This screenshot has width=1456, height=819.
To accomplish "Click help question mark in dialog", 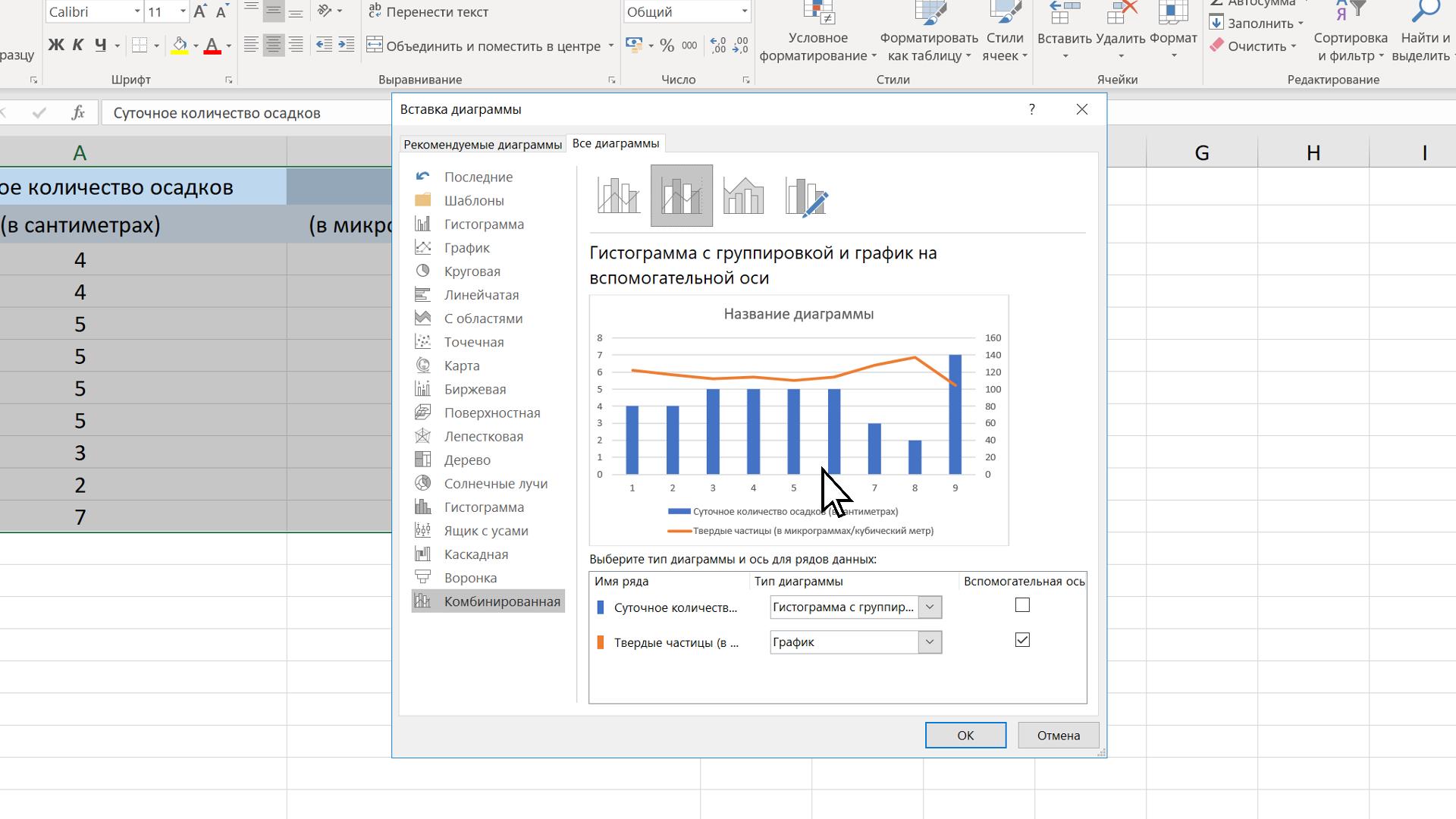I will pyautogui.click(x=1031, y=109).
